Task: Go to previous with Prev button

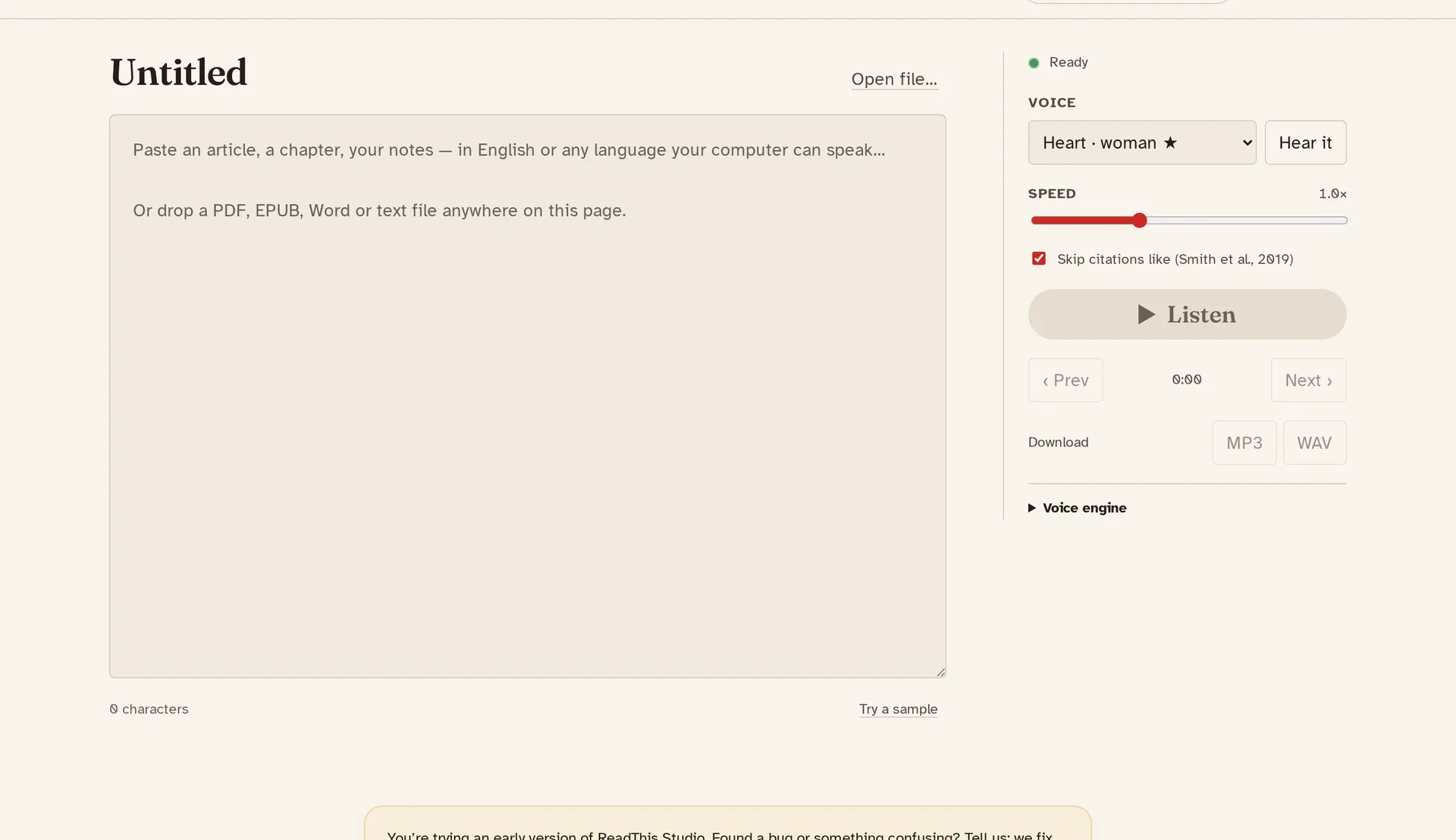Action: pyautogui.click(x=1065, y=380)
